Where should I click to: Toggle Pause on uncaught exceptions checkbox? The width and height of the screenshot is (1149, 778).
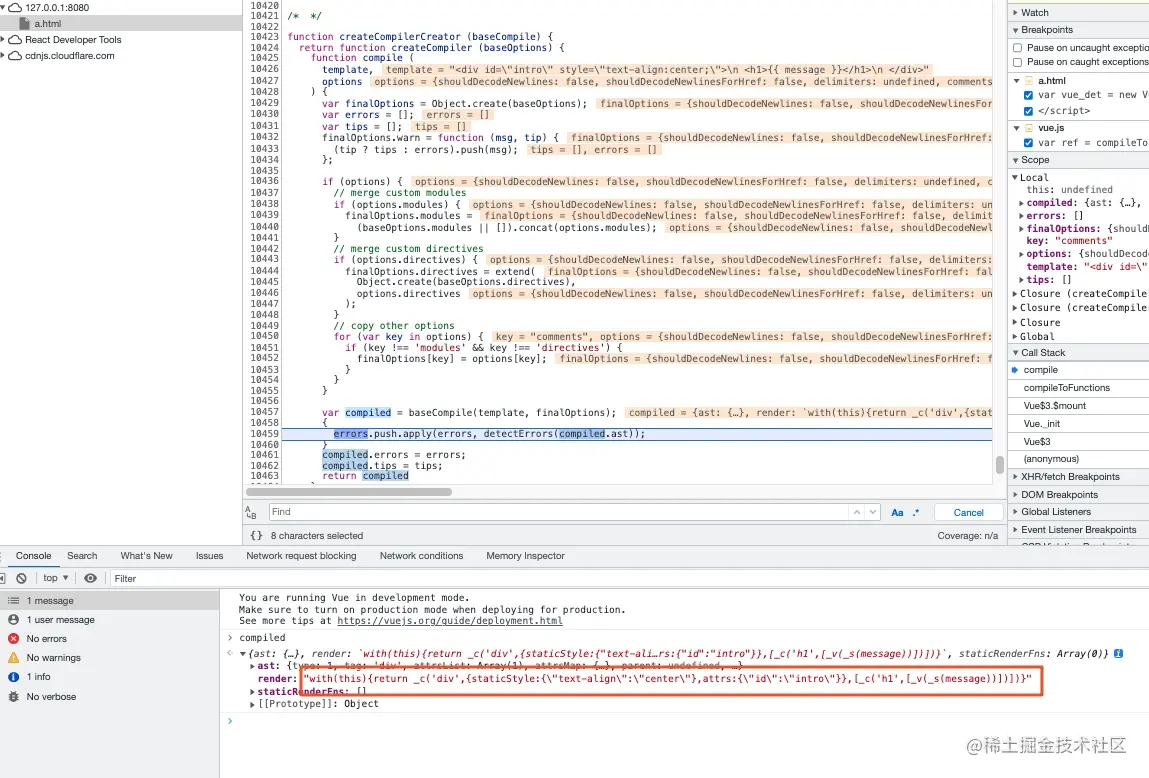pos(1017,48)
